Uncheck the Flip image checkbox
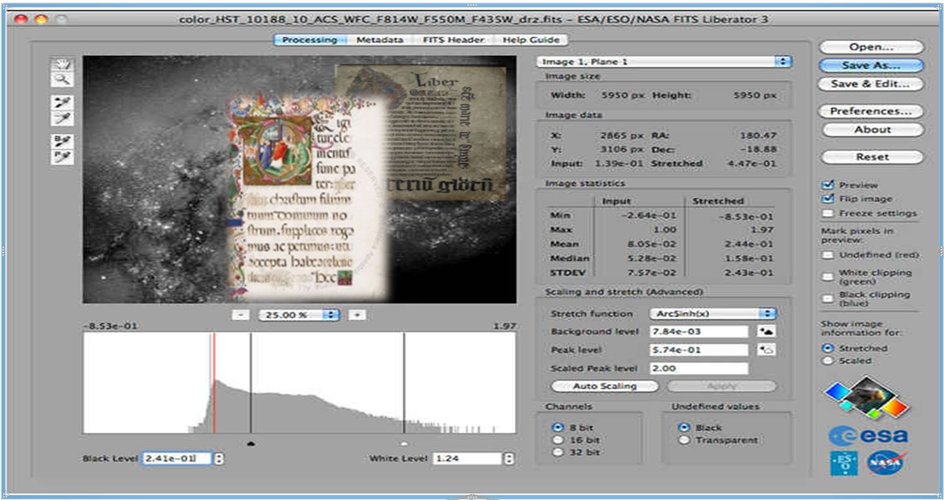This screenshot has width=944, height=500. (828, 199)
